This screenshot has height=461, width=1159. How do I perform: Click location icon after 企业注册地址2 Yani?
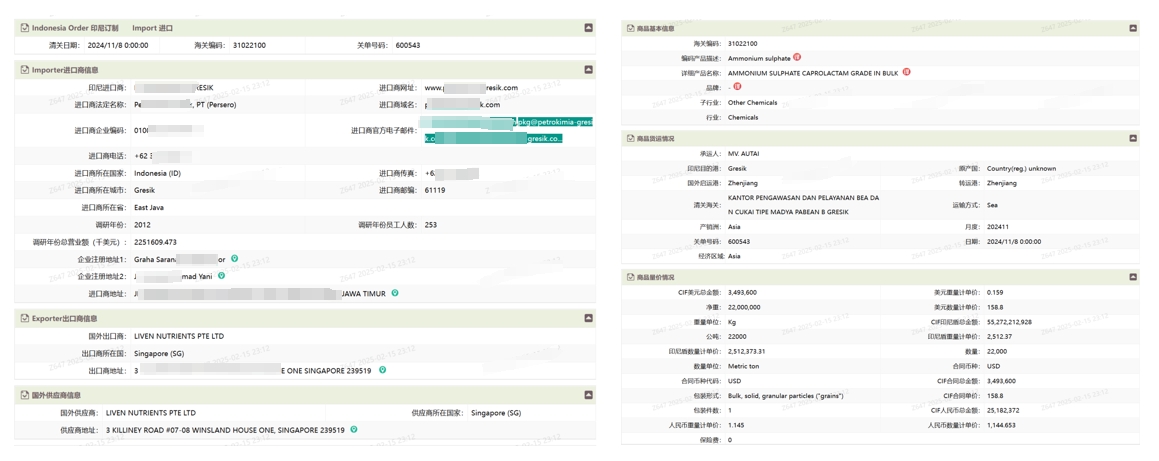(222, 276)
